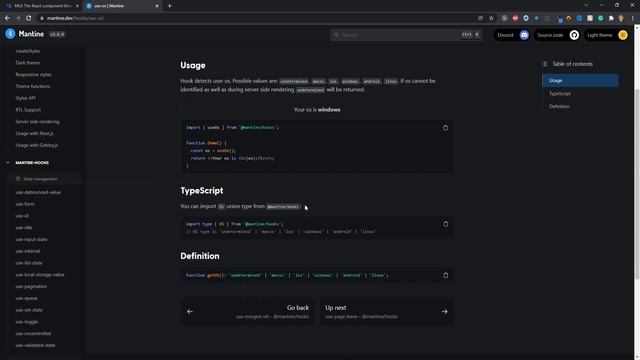Open use-queue in the sidebar
This screenshot has height=360, width=640.
(26, 298)
